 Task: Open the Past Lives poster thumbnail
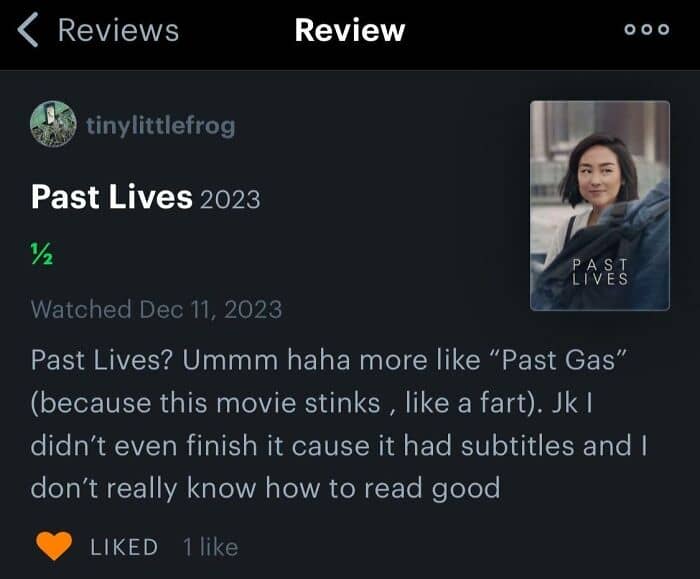[600, 205]
